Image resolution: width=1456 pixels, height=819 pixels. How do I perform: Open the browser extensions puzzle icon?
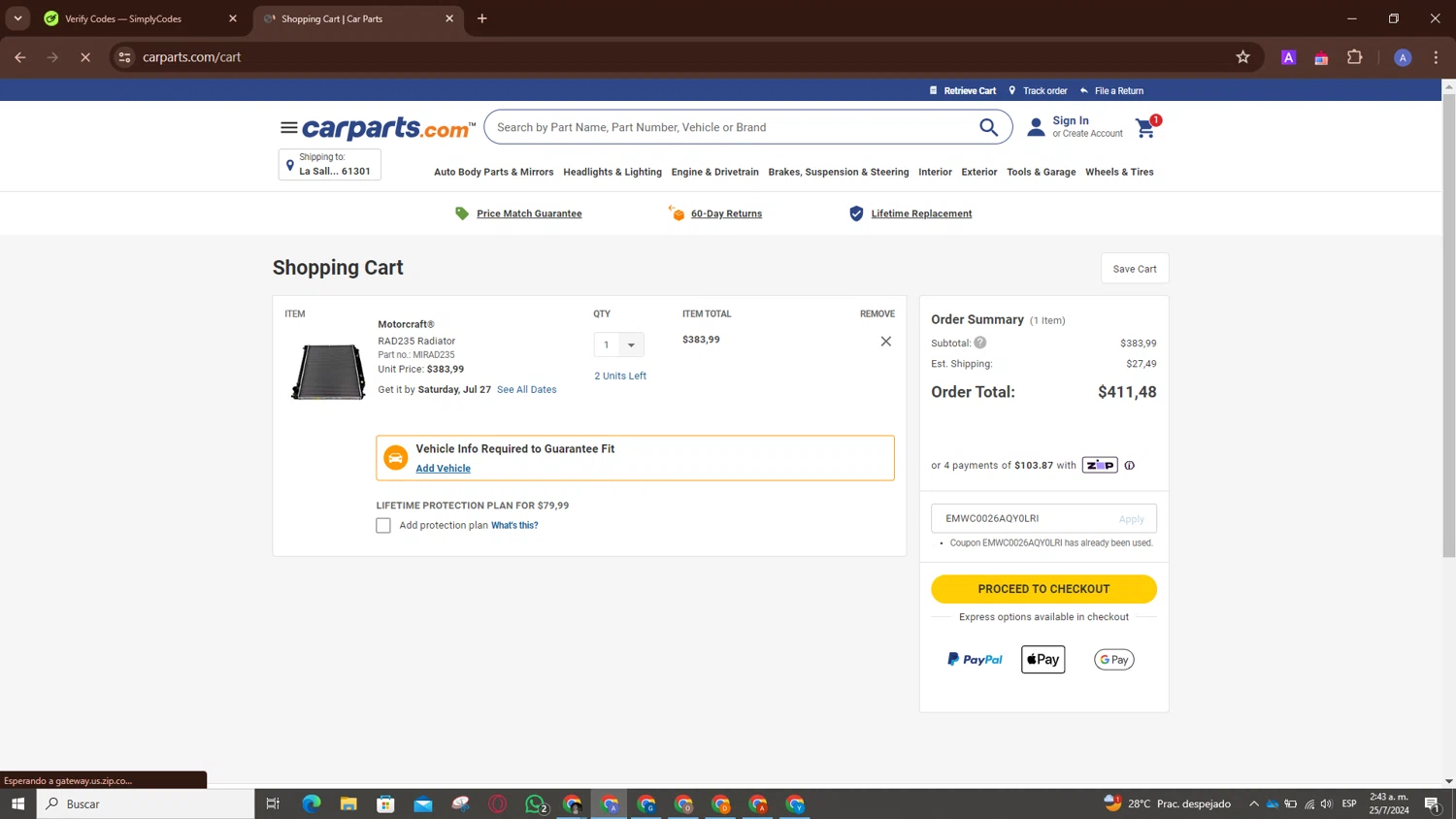coord(1354,57)
